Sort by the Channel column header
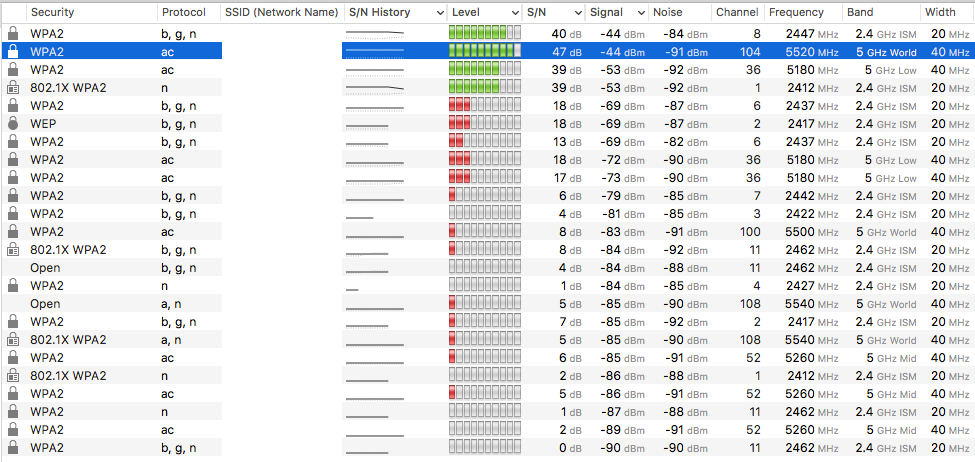The width and height of the screenshot is (975, 462). [737, 13]
